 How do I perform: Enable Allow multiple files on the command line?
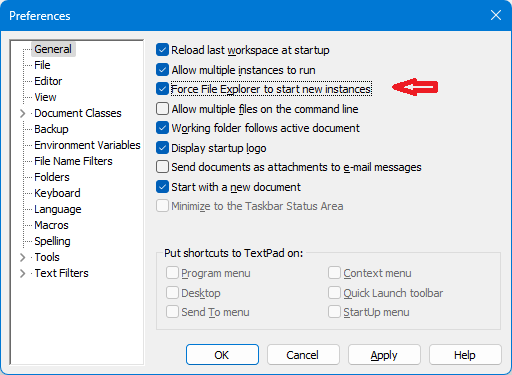click(162, 109)
